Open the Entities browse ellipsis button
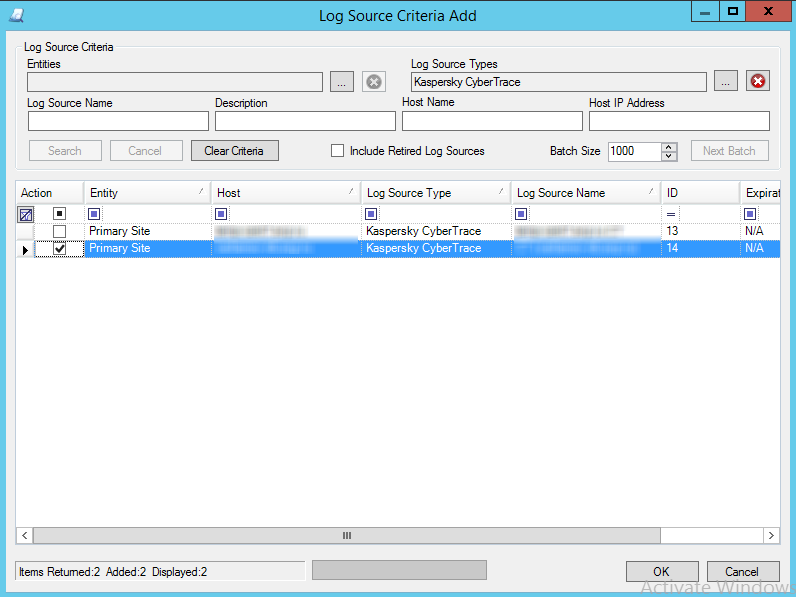The height and width of the screenshot is (597, 796). 341,82
